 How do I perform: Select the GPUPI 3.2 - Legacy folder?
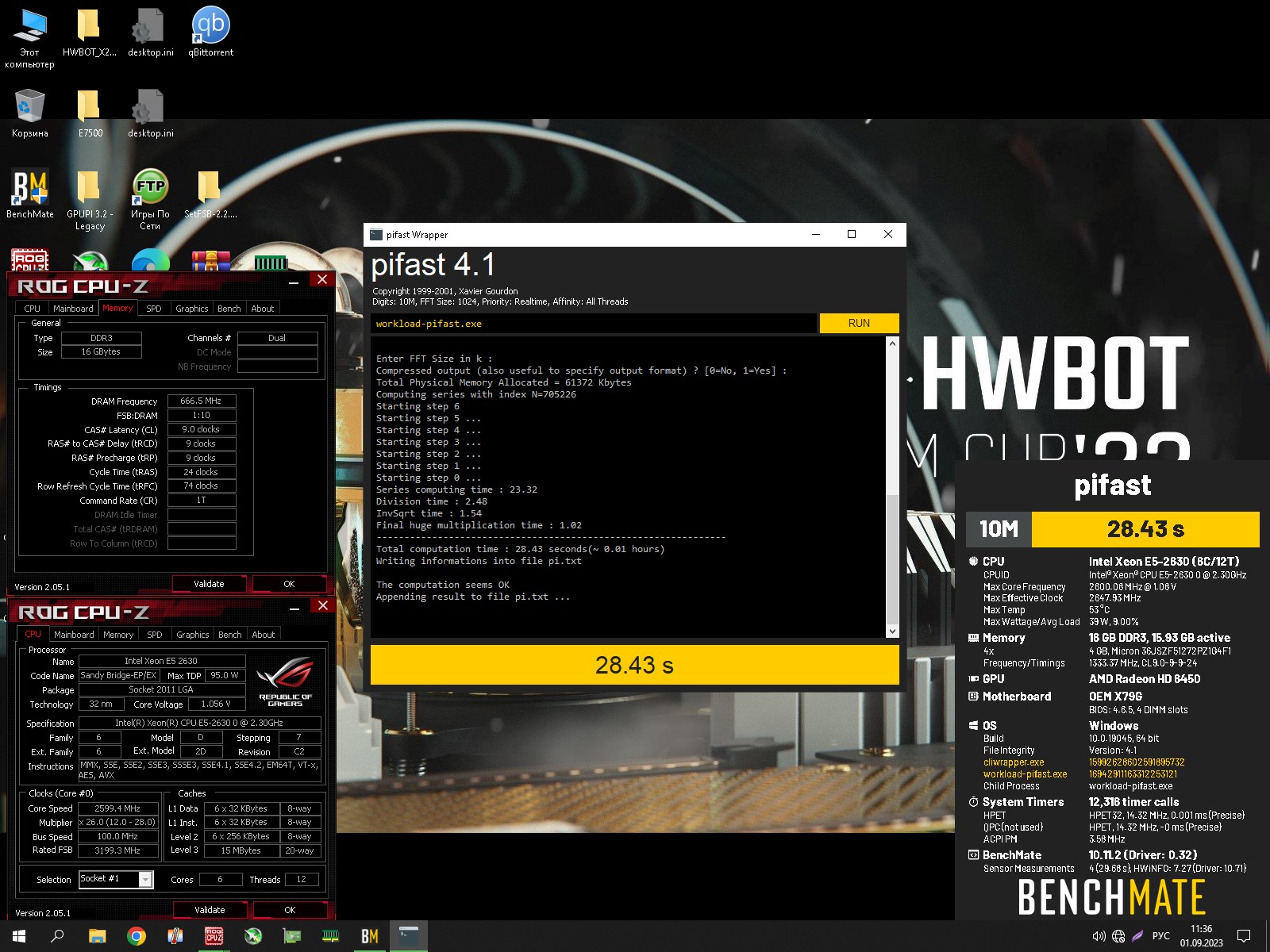coord(90,199)
